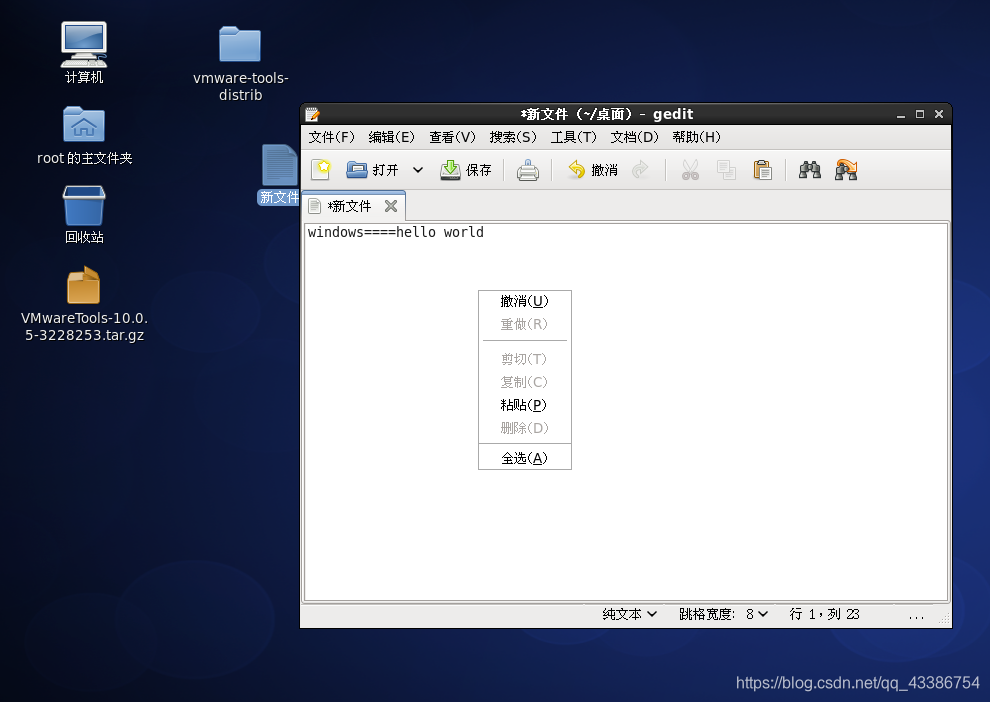This screenshot has width=990, height=702.
Task: Open the 搜索(S) menu
Action: (x=513, y=137)
